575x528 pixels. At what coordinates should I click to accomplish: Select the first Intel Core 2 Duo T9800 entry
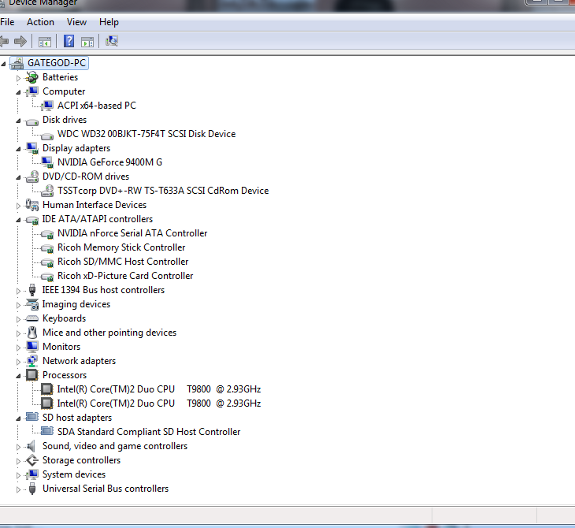(159, 389)
